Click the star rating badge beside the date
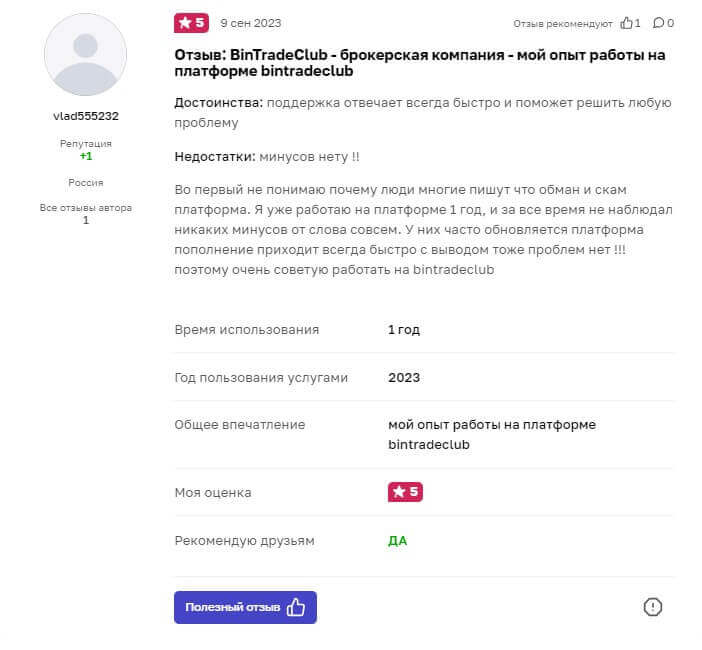Screen dimensions: 702x650 (191, 23)
